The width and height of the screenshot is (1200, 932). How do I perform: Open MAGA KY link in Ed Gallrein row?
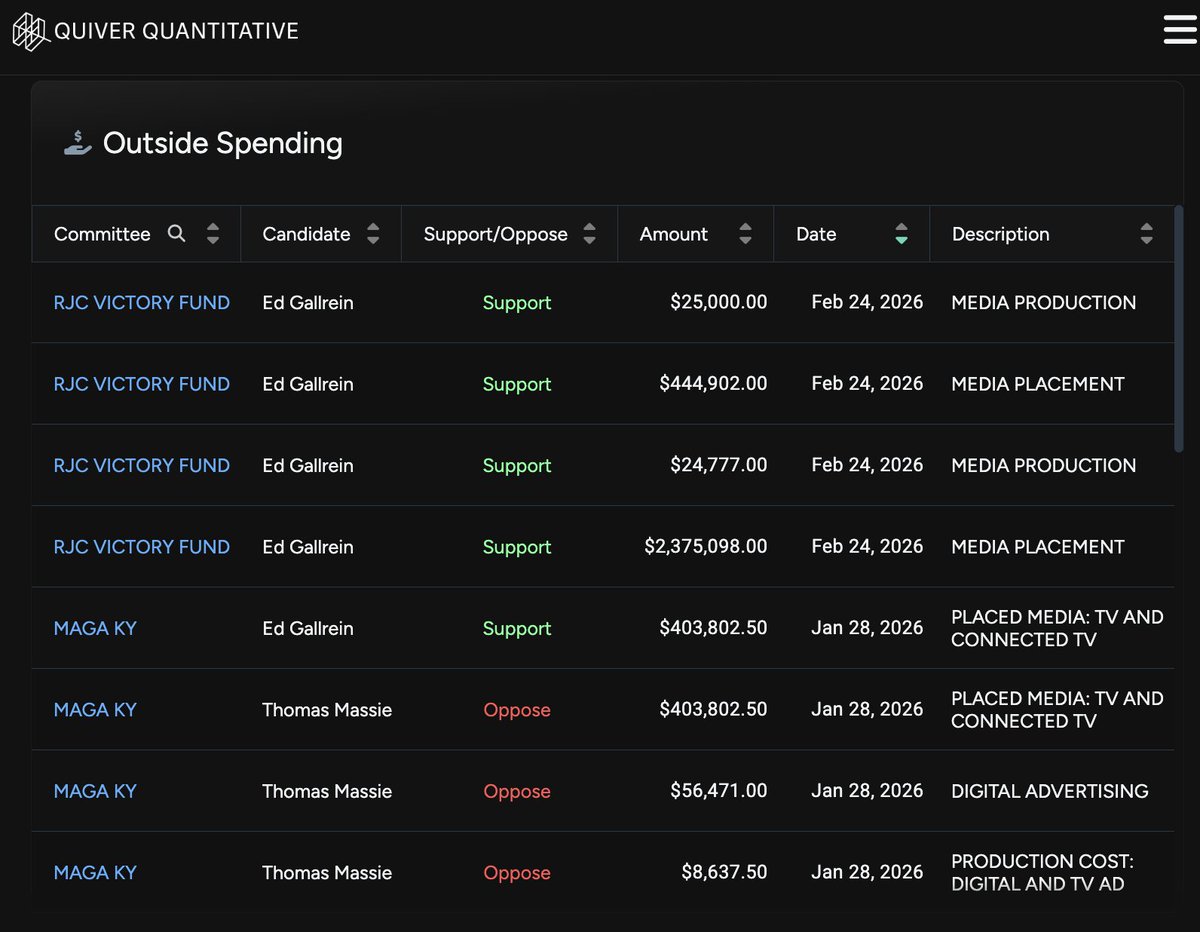click(95, 628)
